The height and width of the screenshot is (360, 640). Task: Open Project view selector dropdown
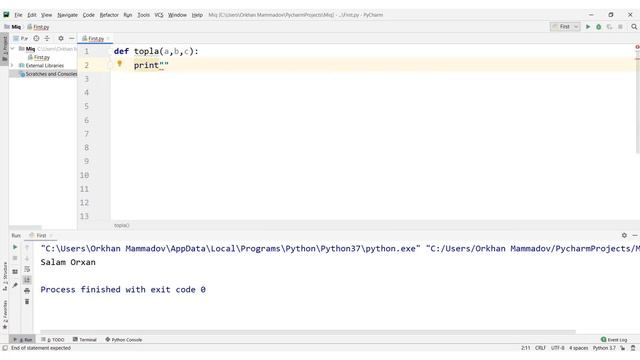(20, 38)
